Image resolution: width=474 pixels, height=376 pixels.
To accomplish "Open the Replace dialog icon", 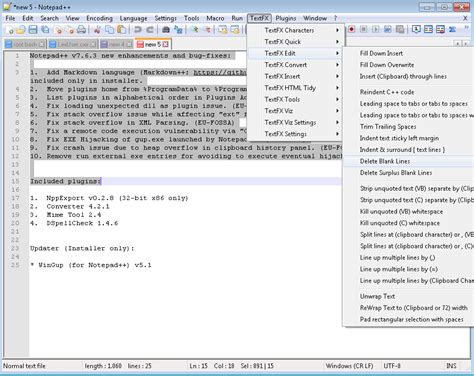I will [178, 30].
